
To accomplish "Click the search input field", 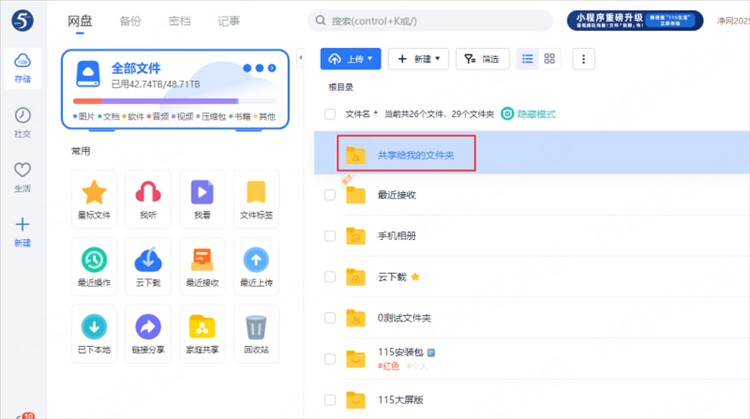I will click(x=430, y=21).
